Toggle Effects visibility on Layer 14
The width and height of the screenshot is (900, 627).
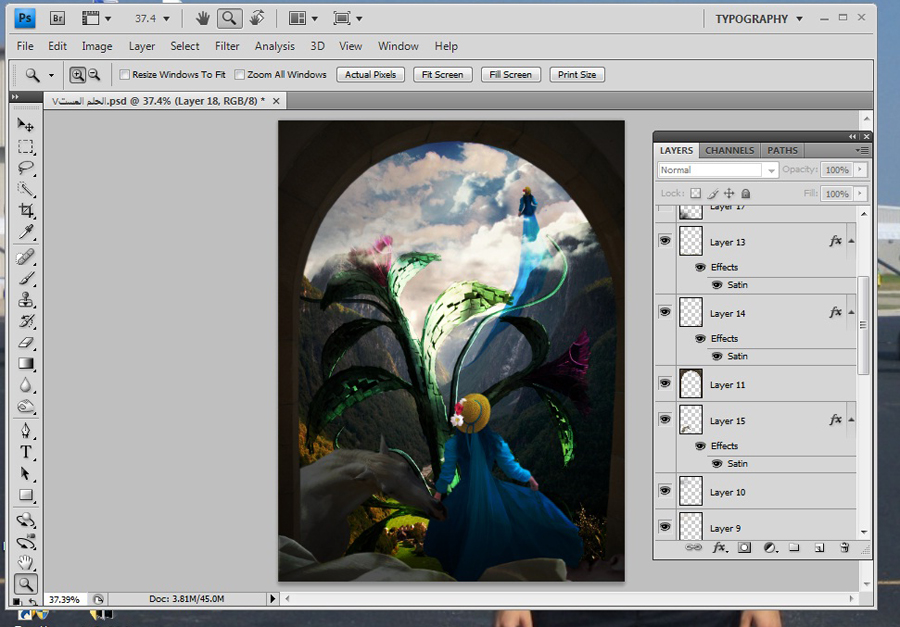point(700,339)
